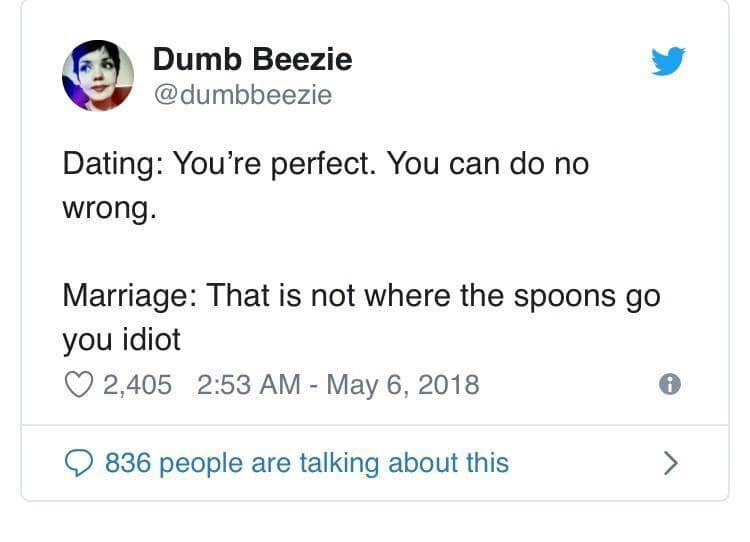Click the word "Marriage:" in the tweet
The height and width of the screenshot is (542, 750).
[129, 296]
